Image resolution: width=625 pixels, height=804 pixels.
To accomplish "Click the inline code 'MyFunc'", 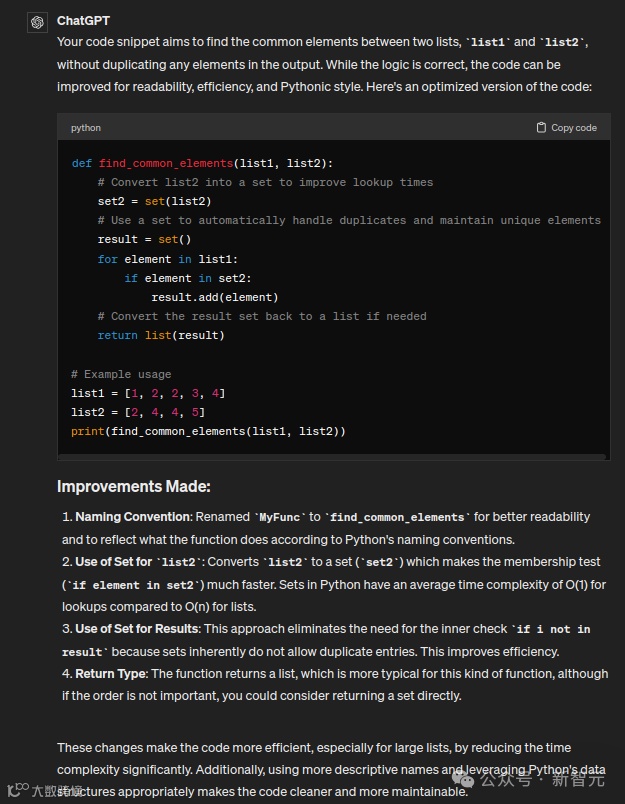I will (x=282, y=517).
